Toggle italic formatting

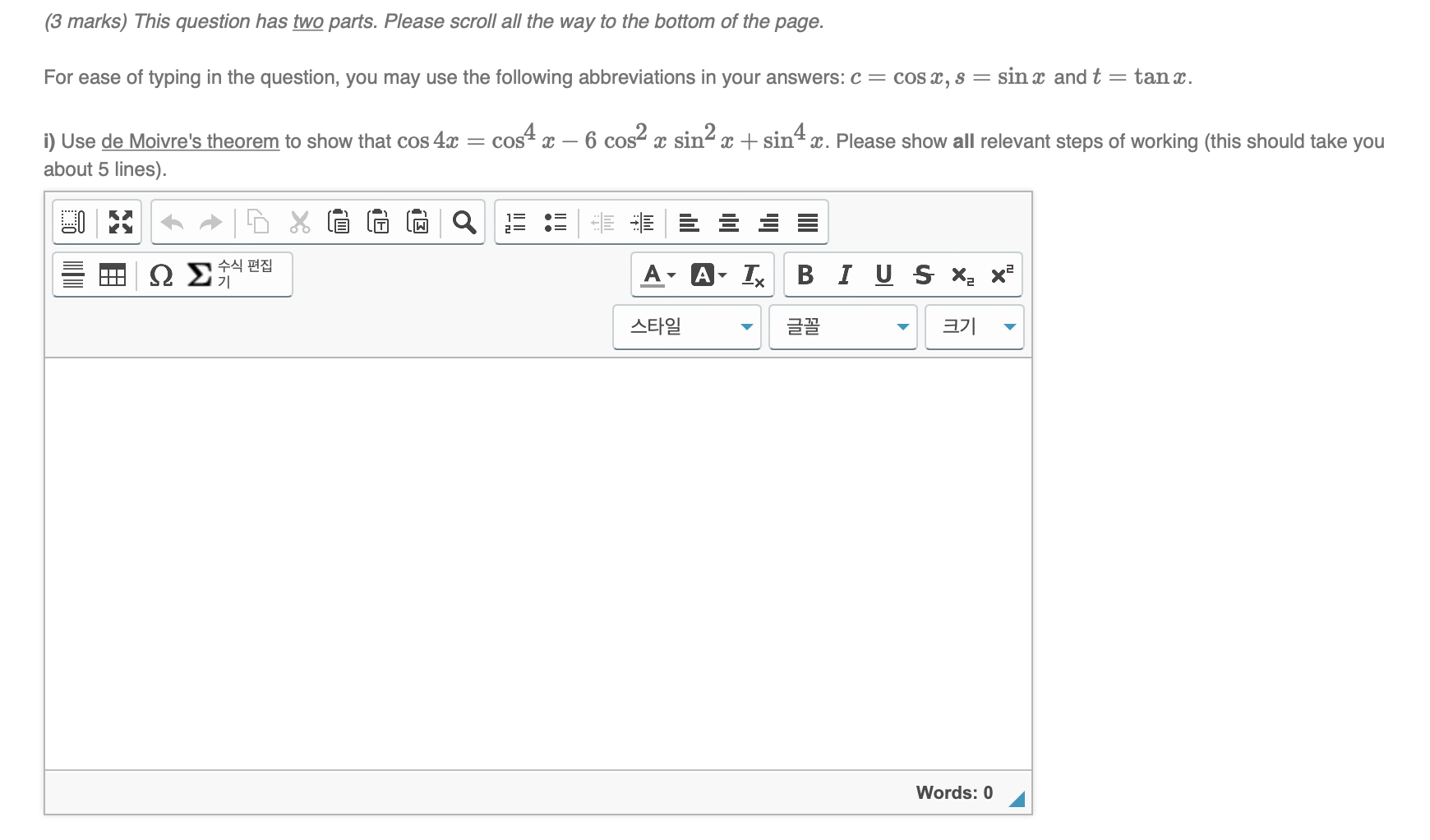pos(844,275)
